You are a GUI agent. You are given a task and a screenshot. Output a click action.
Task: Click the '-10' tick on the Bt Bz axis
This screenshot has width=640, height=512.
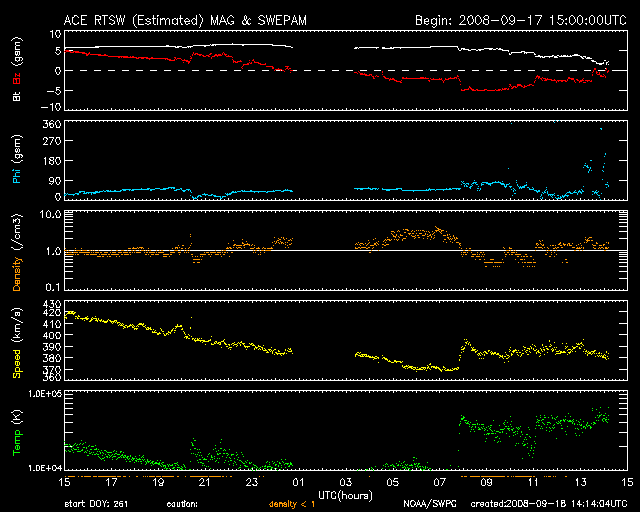pyautogui.click(x=51, y=107)
